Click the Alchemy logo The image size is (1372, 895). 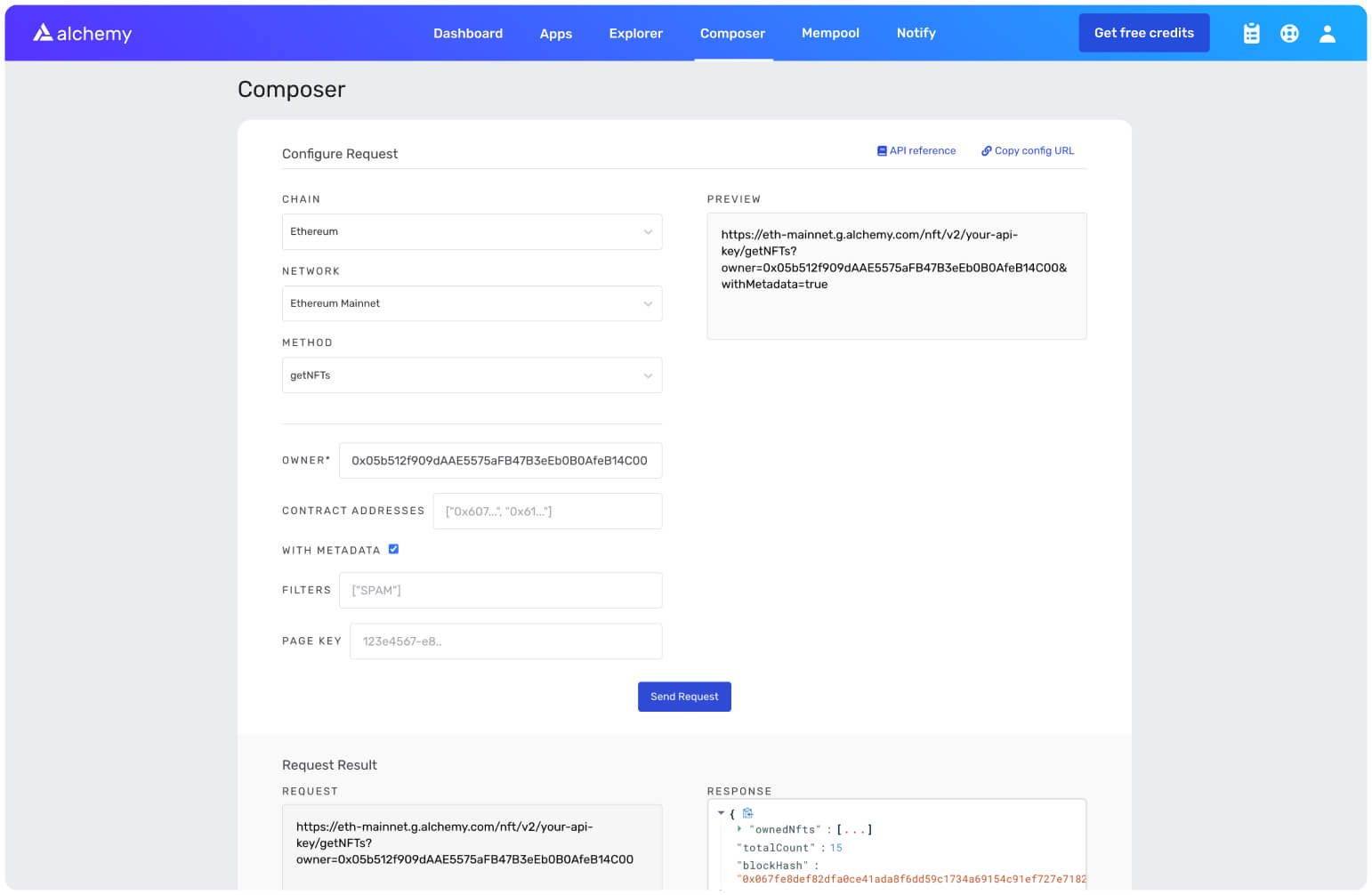pyautogui.click(x=82, y=33)
